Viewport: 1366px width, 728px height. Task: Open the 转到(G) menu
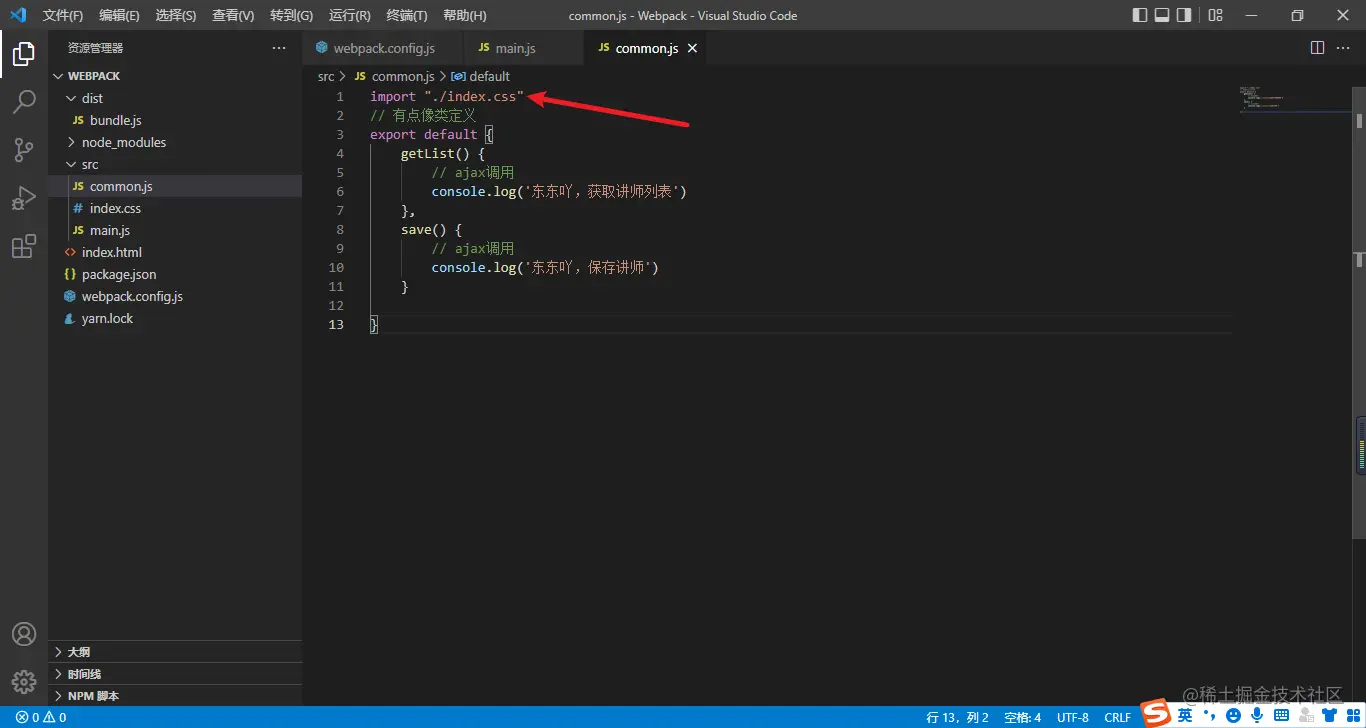point(291,15)
